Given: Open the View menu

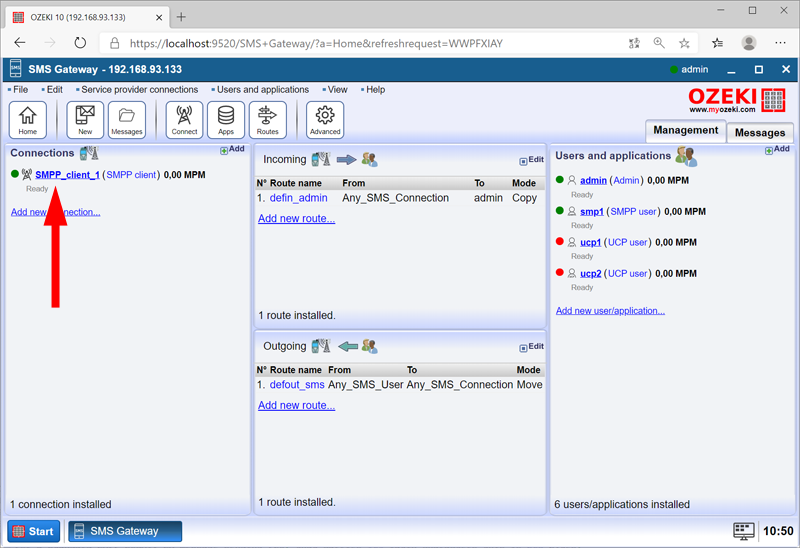Looking at the screenshot, I should [337, 90].
